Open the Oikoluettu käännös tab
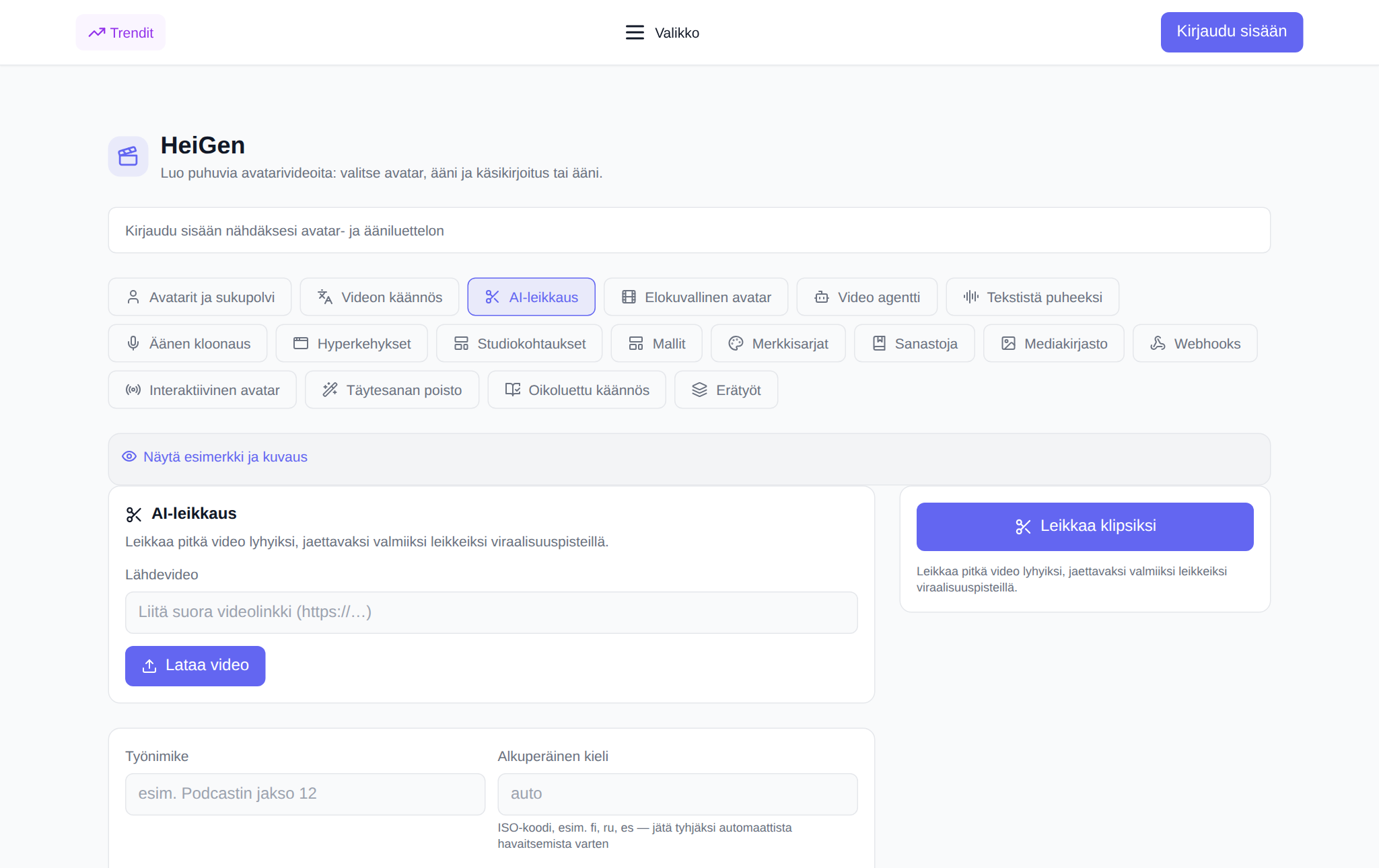The height and width of the screenshot is (868, 1379). tap(577, 390)
